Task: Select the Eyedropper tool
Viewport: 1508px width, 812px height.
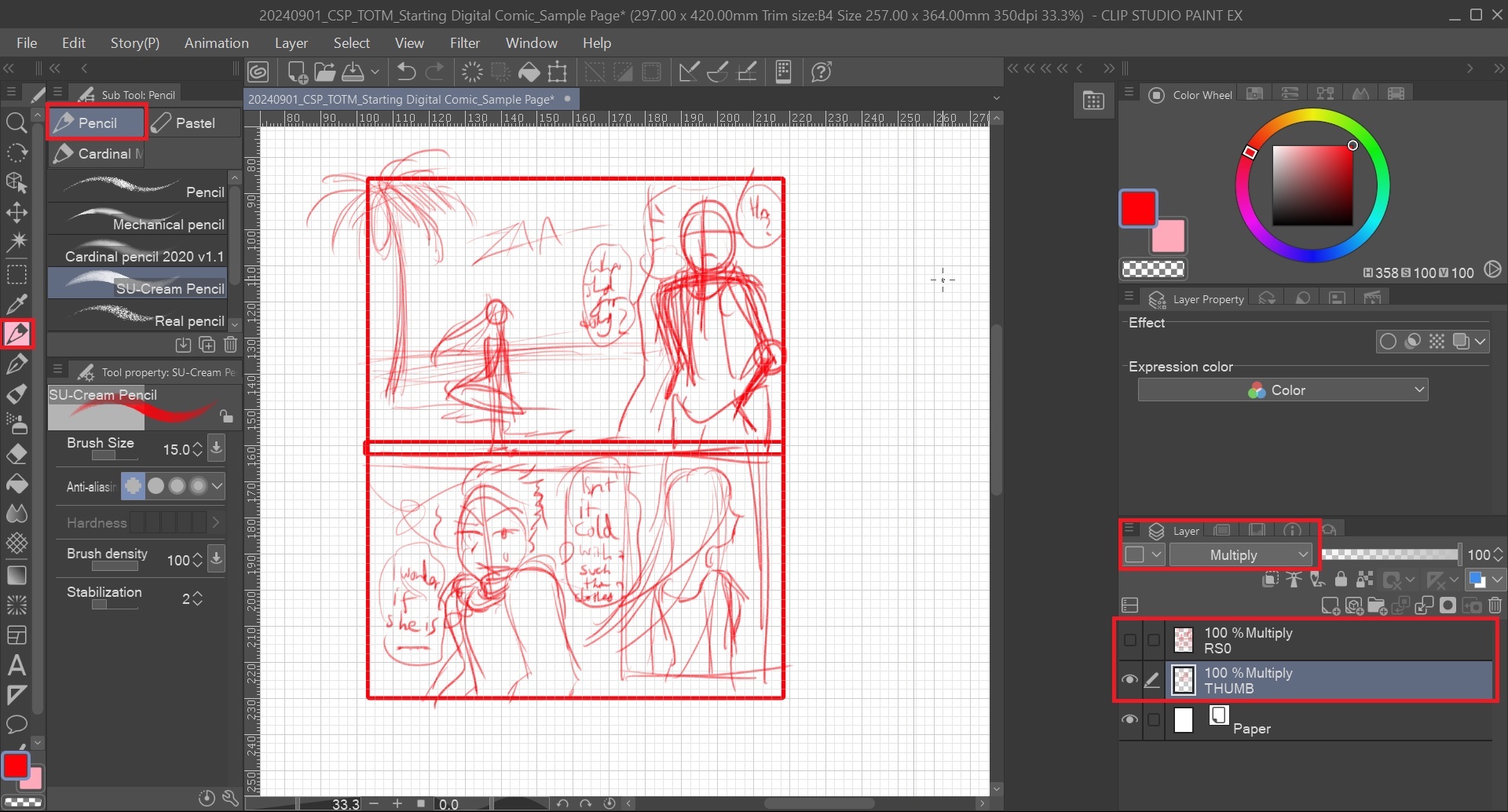Action: pyautogui.click(x=16, y=304)
